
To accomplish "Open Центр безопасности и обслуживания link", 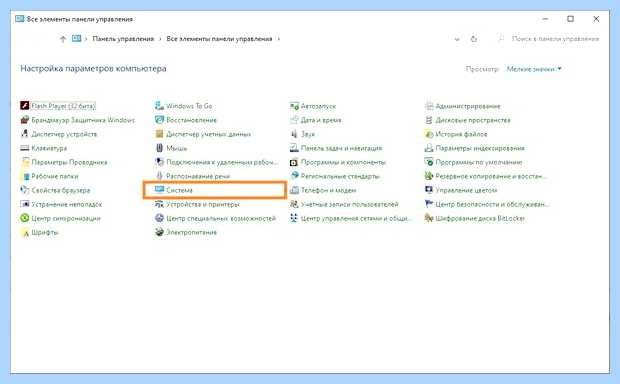I will (x=492, y=204).
